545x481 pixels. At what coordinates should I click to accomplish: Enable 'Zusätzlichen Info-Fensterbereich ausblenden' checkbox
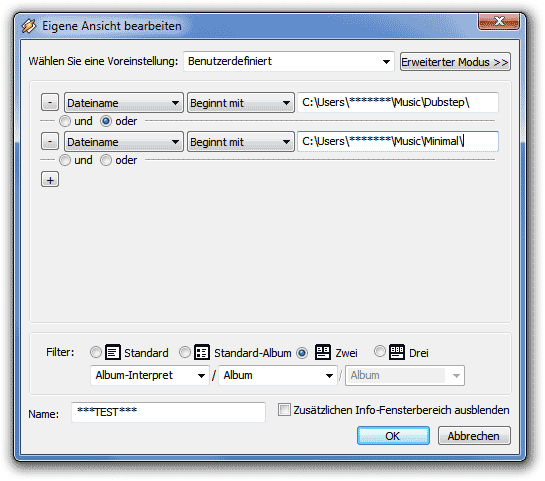click(x=284, y=410)
